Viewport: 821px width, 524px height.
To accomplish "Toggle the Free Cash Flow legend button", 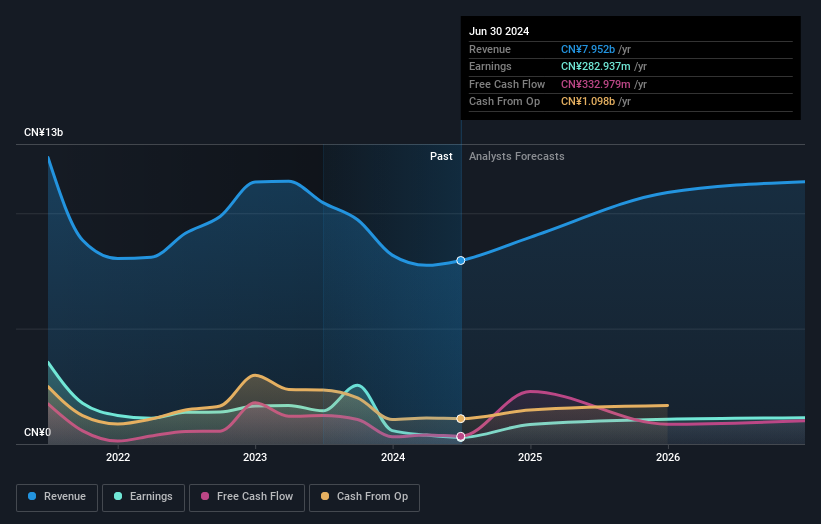I will click(x=247, y=497).
